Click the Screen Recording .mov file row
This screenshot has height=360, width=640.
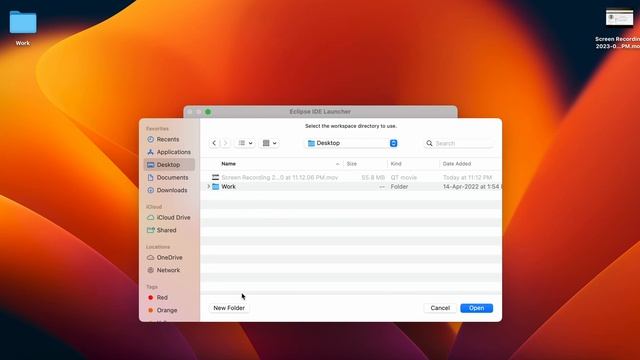click(x=351, y=178)
